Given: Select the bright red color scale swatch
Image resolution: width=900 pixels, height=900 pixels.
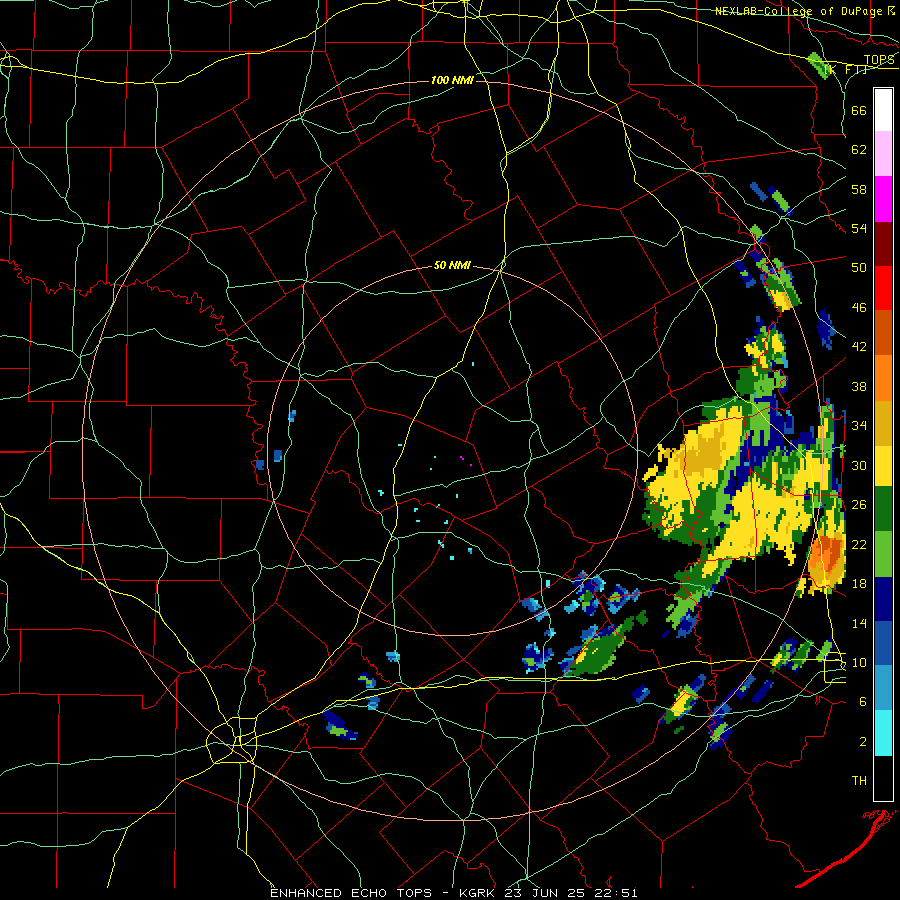Looking at the screenshot, I should click(x=883, y=288).
